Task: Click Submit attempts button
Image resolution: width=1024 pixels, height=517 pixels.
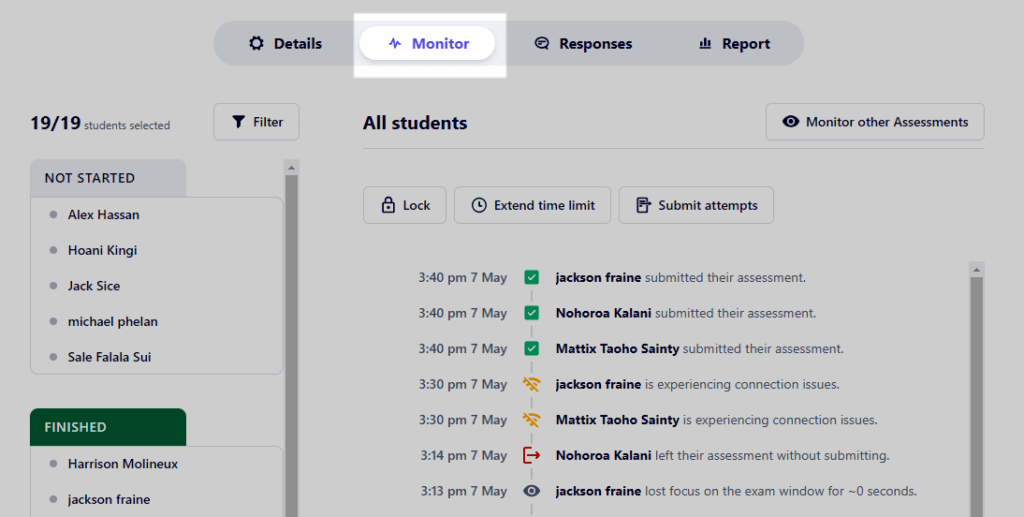Action: click(696, 205)
